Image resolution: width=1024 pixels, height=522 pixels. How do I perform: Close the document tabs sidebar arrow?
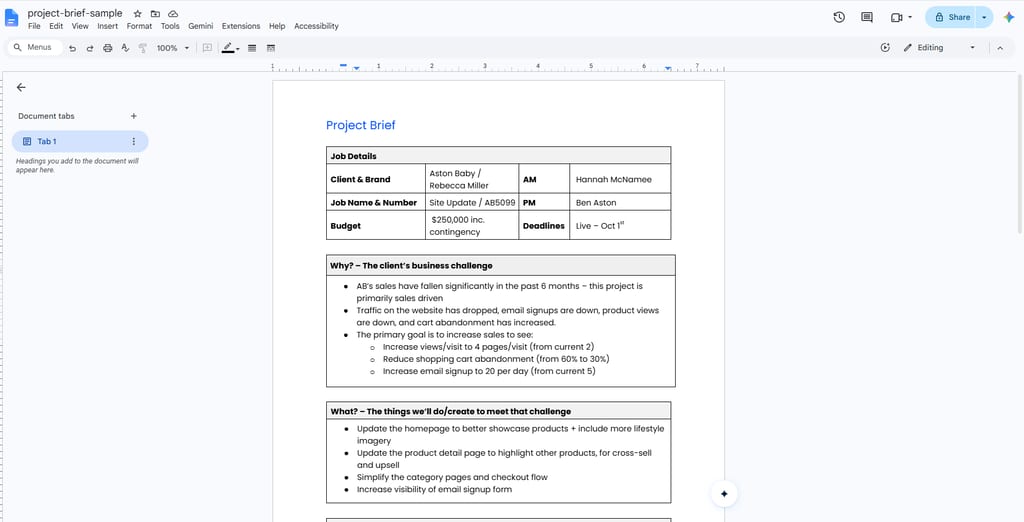[21, 87]
